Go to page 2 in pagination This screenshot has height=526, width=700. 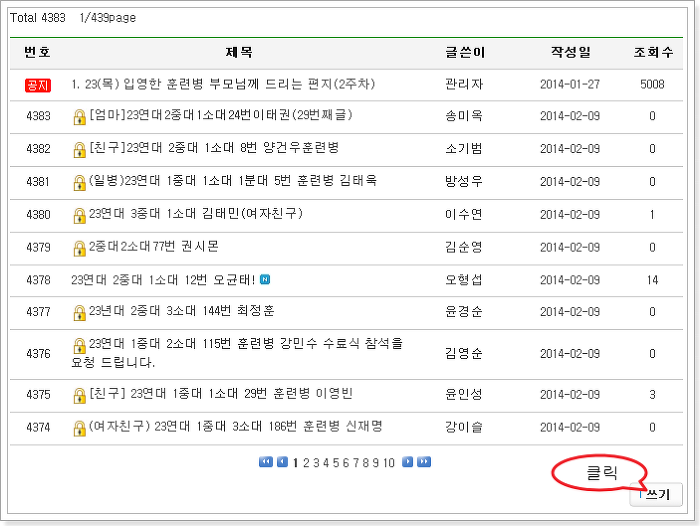(306, 463)
